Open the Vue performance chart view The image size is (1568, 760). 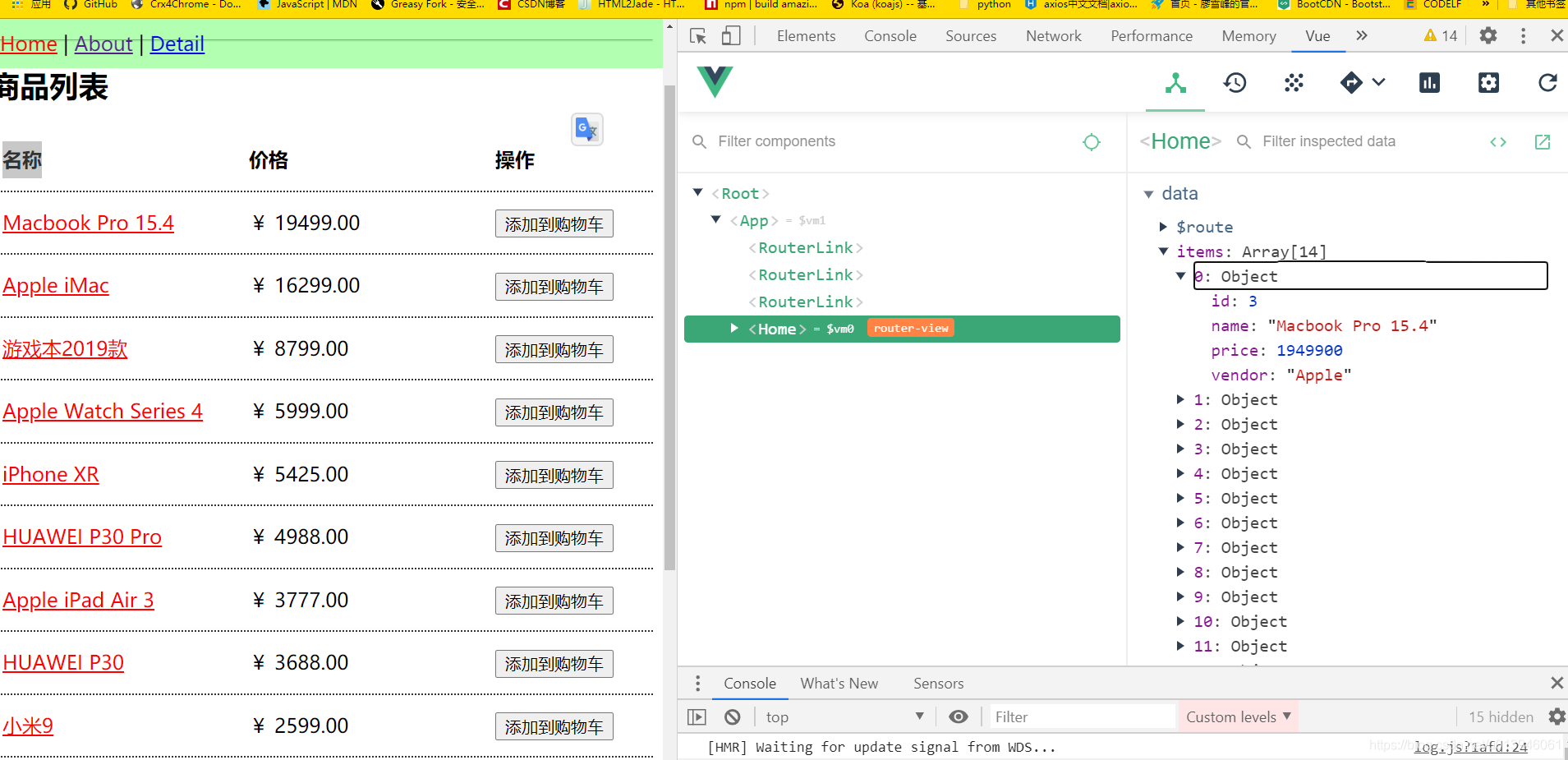tap(1429, 83)
